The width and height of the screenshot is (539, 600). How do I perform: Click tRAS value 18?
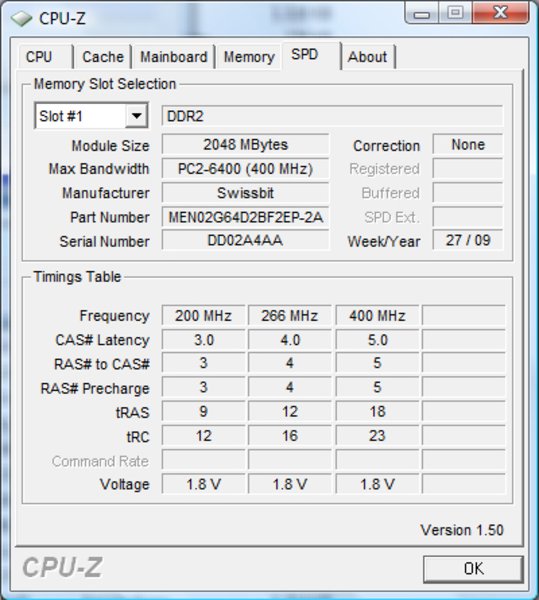[377, 411]
